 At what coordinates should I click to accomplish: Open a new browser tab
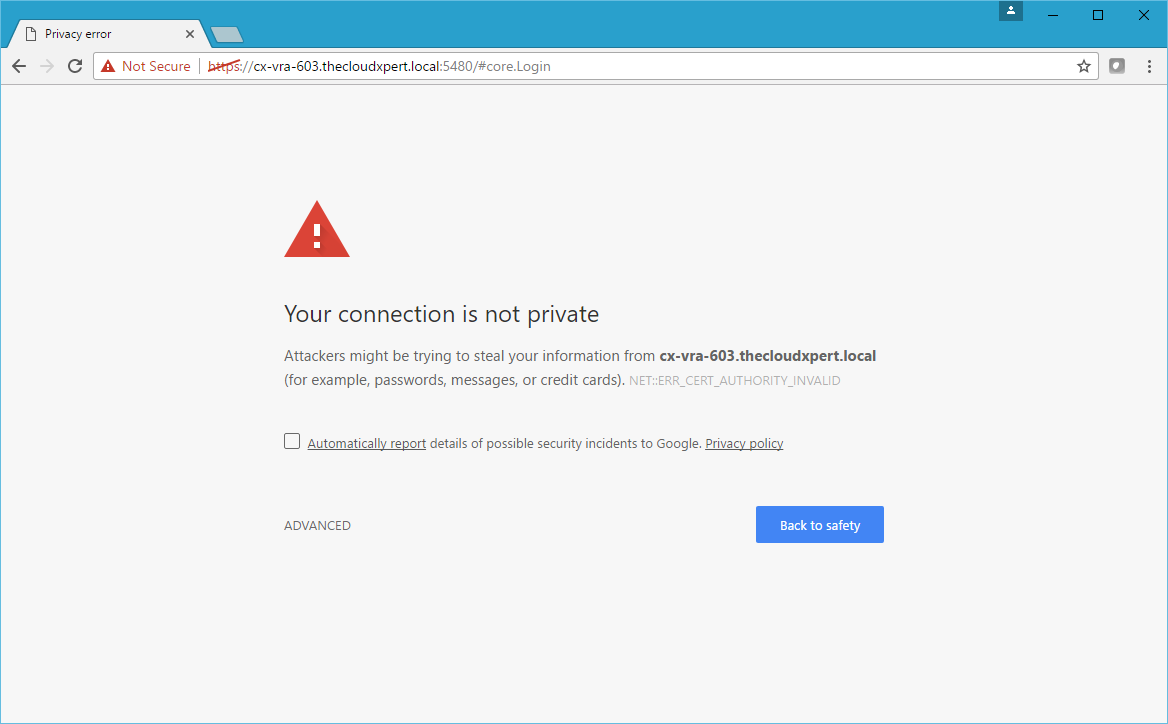[227, 35]
